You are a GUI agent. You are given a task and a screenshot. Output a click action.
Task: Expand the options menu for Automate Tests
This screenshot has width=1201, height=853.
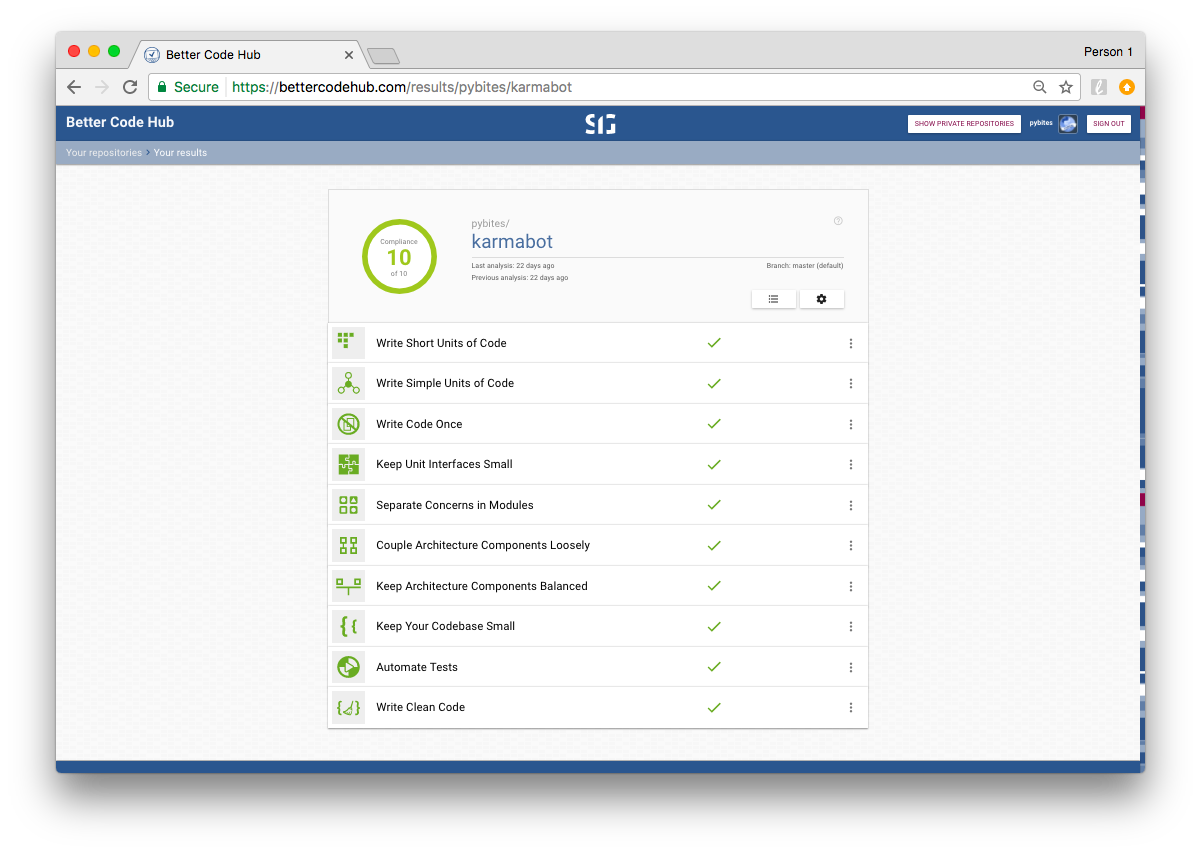click(x=851, y=667)
